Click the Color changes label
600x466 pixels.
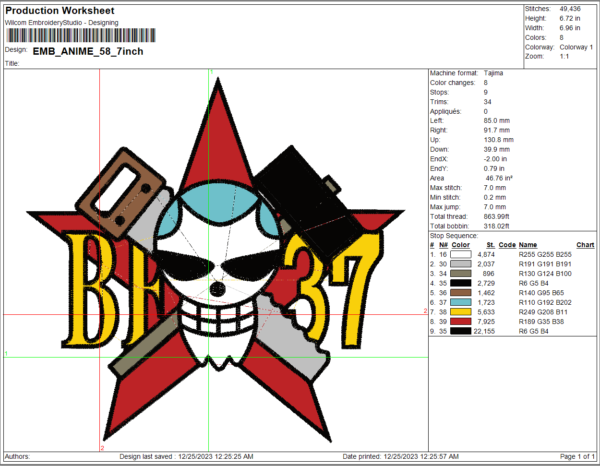(x=452, y=82)
